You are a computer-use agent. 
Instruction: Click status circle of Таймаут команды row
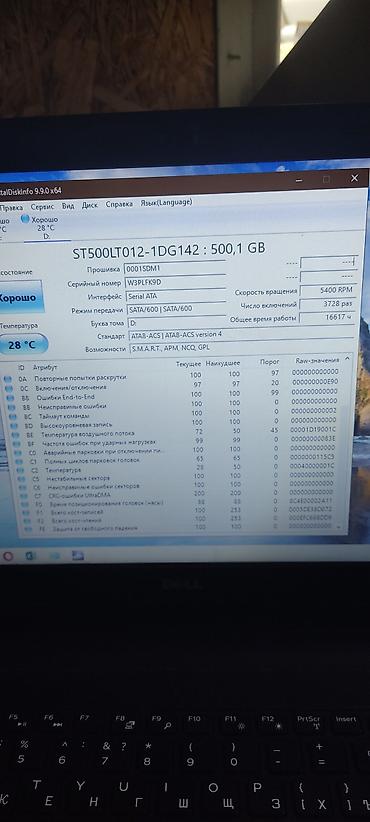point(12,416)
